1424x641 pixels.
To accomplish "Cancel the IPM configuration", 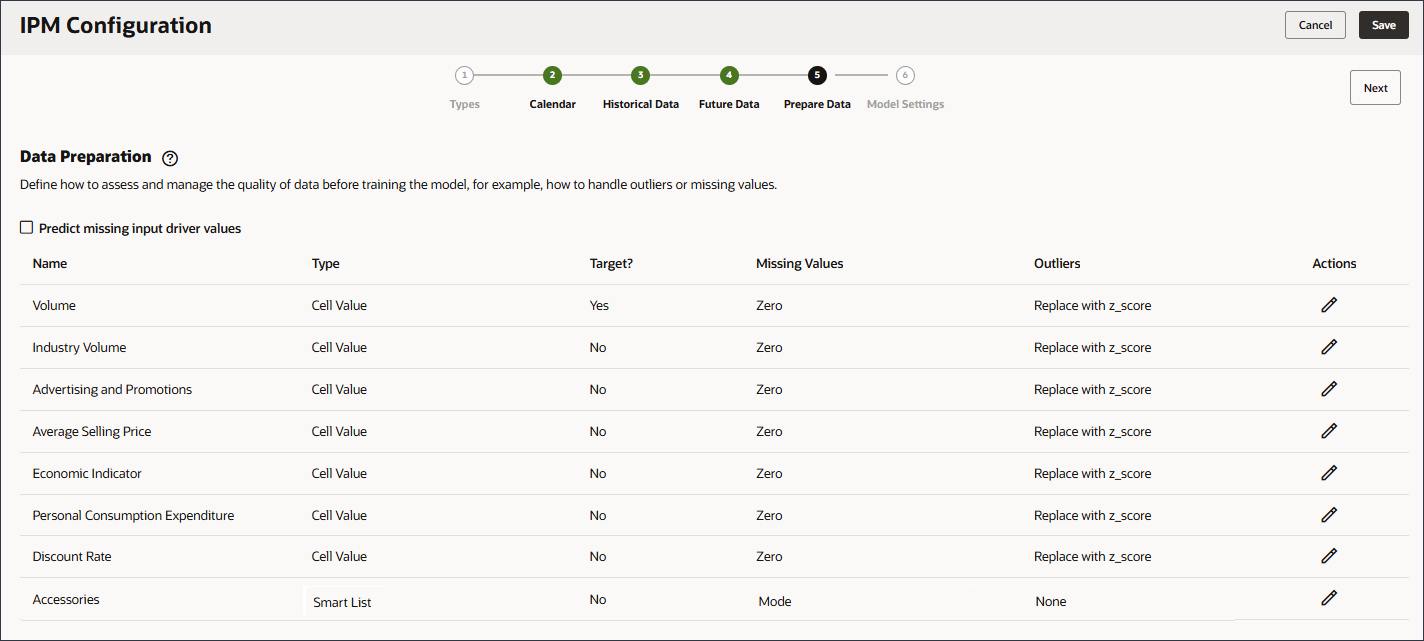I will [x=1315, y=25].
